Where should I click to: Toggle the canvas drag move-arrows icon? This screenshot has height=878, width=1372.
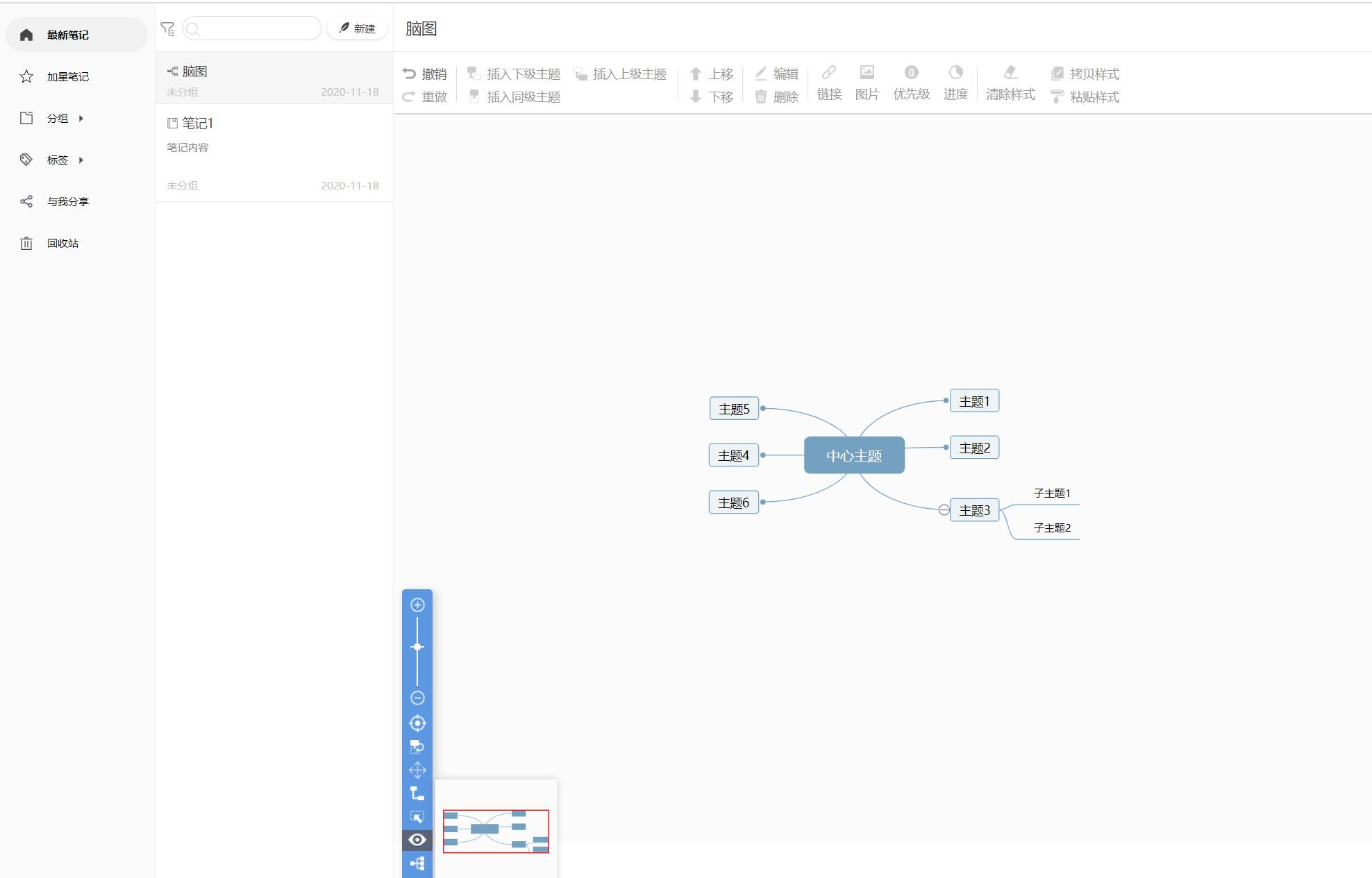click(x=417, y=770)
